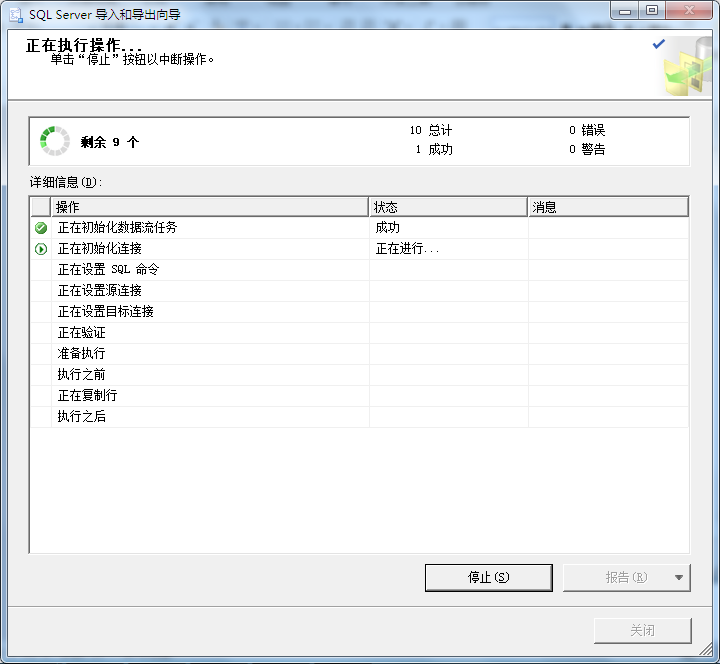Screen dimensions: 720x664
Task: Click the 状态 column header
Action: 448,207
